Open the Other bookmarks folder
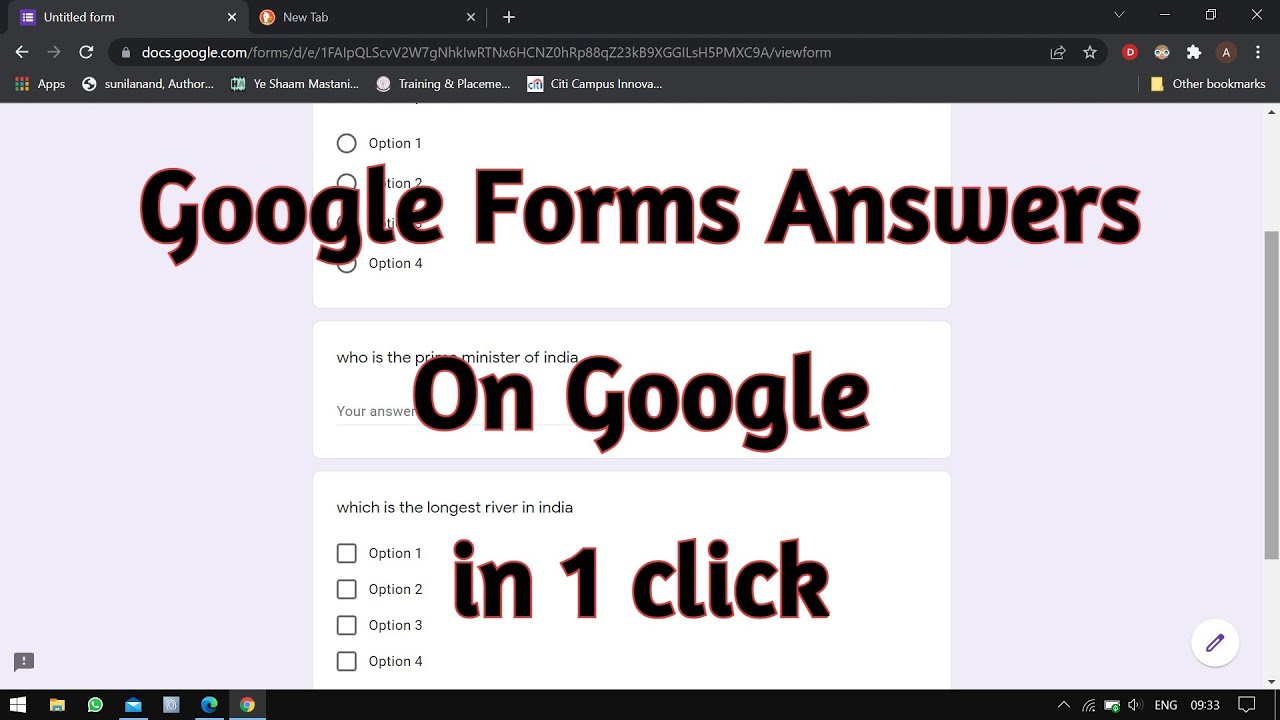 (1208, 84)
